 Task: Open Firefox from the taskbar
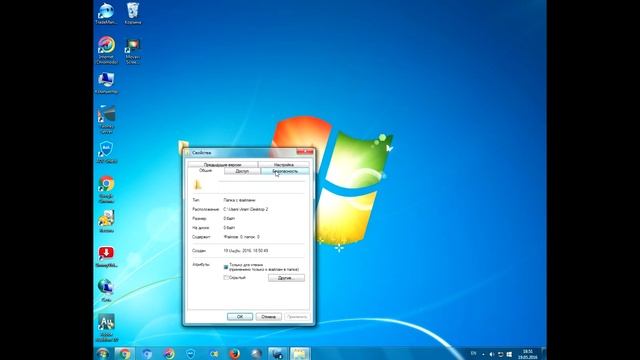[234, 354]
